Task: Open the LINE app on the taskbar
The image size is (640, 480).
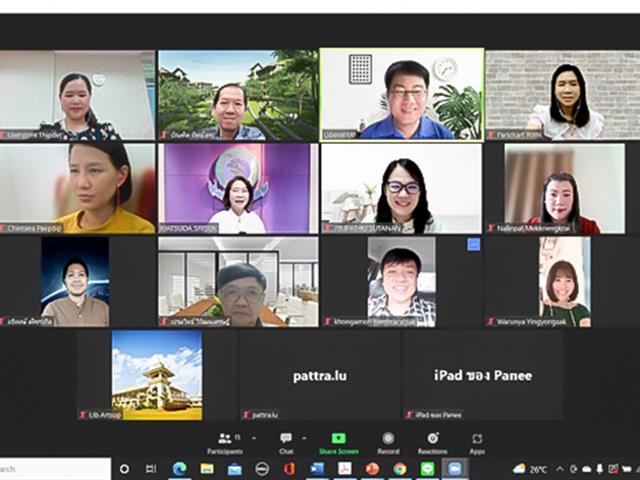Action: click(x=427, y=469)
